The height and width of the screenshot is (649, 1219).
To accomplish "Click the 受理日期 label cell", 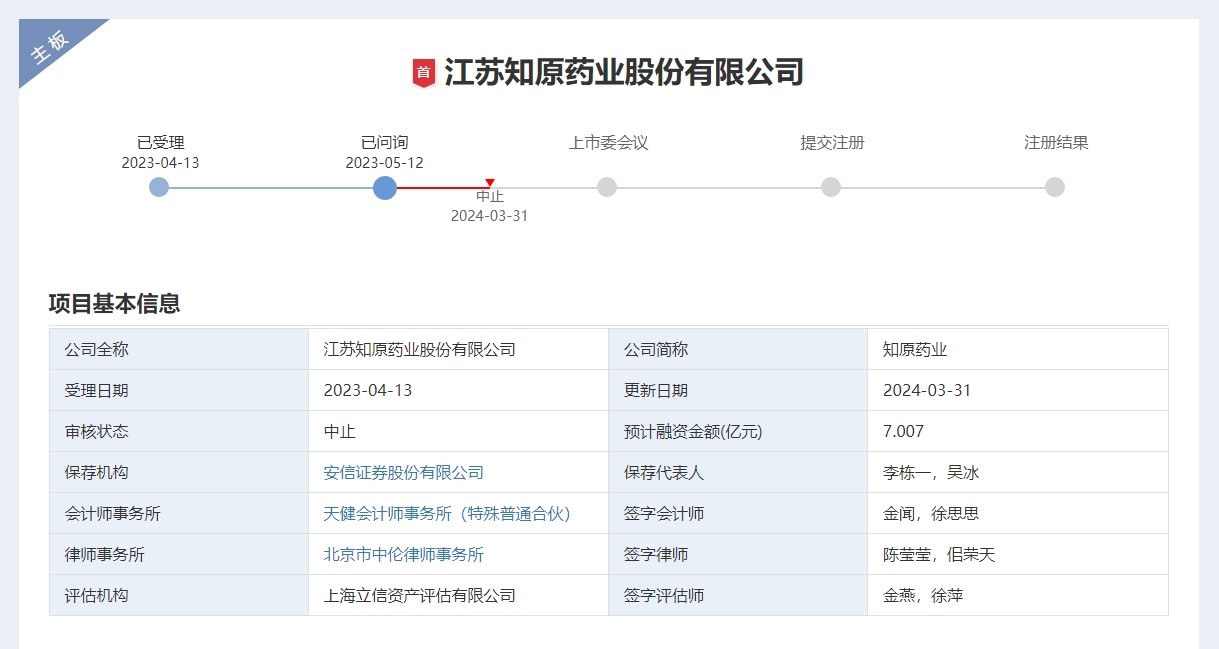I will point(179,390).
